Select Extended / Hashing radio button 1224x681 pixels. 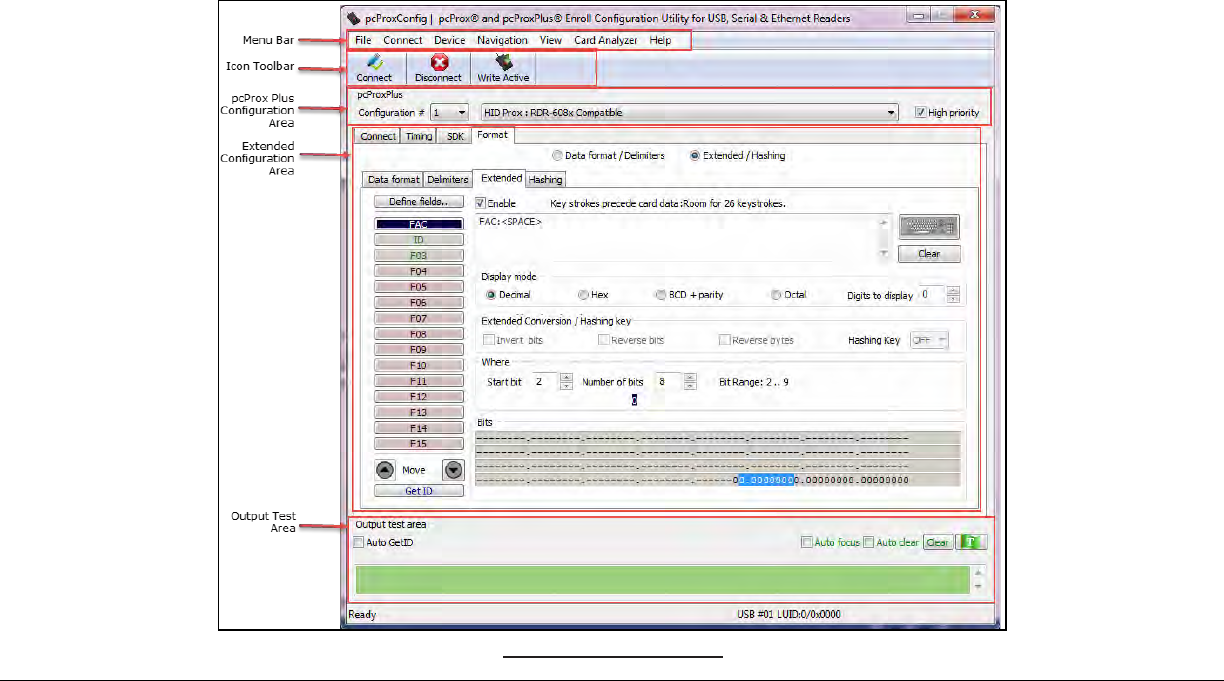(x=695, y=156)
